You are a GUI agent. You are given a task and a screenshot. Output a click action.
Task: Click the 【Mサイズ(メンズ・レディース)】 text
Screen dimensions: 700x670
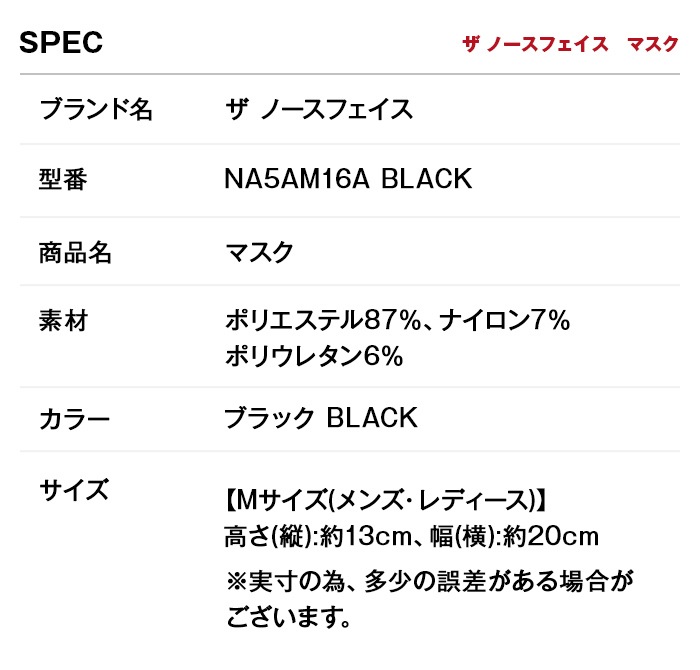click(x=386, y=499)
